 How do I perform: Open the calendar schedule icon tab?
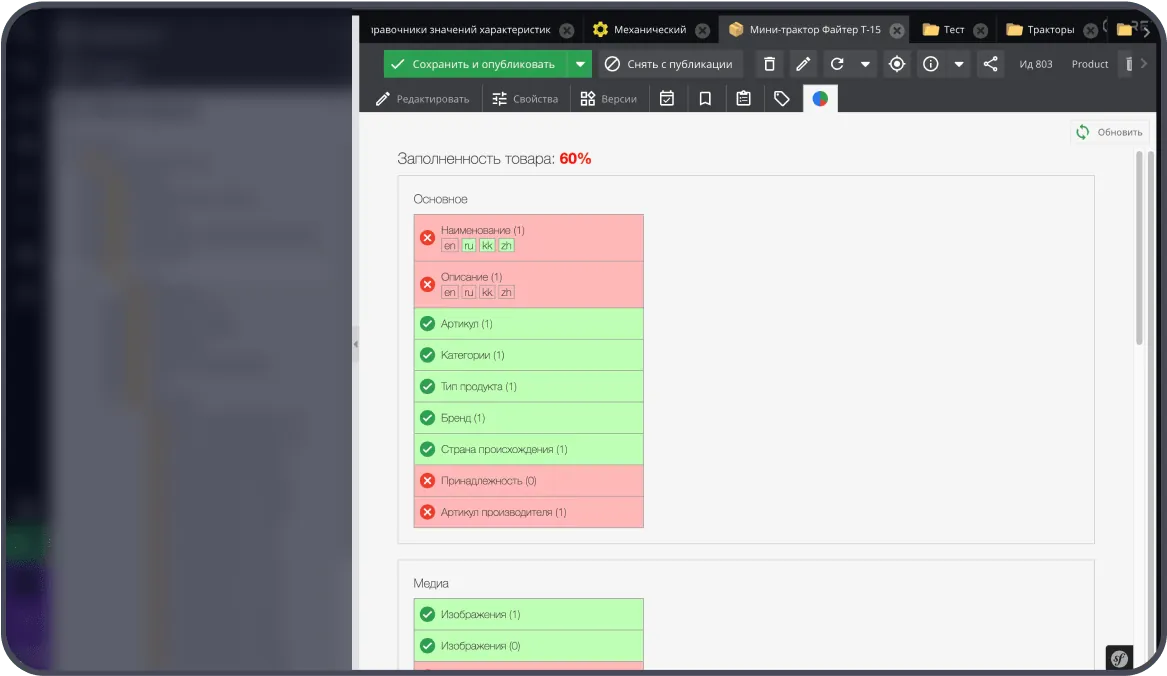(x=667, y=98)
